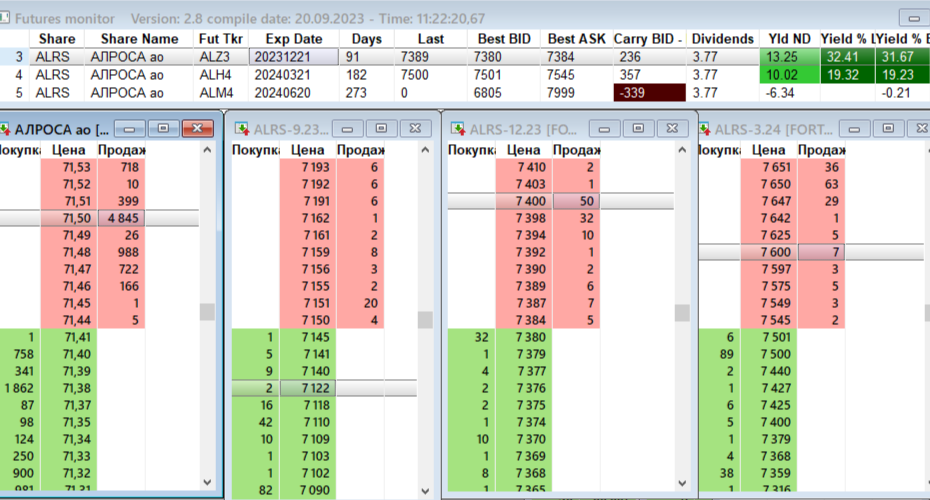This screenshot has height=500, width=930.
Task: Click the АЛРОСА ао order book window icon
Action: pos(4,129)
